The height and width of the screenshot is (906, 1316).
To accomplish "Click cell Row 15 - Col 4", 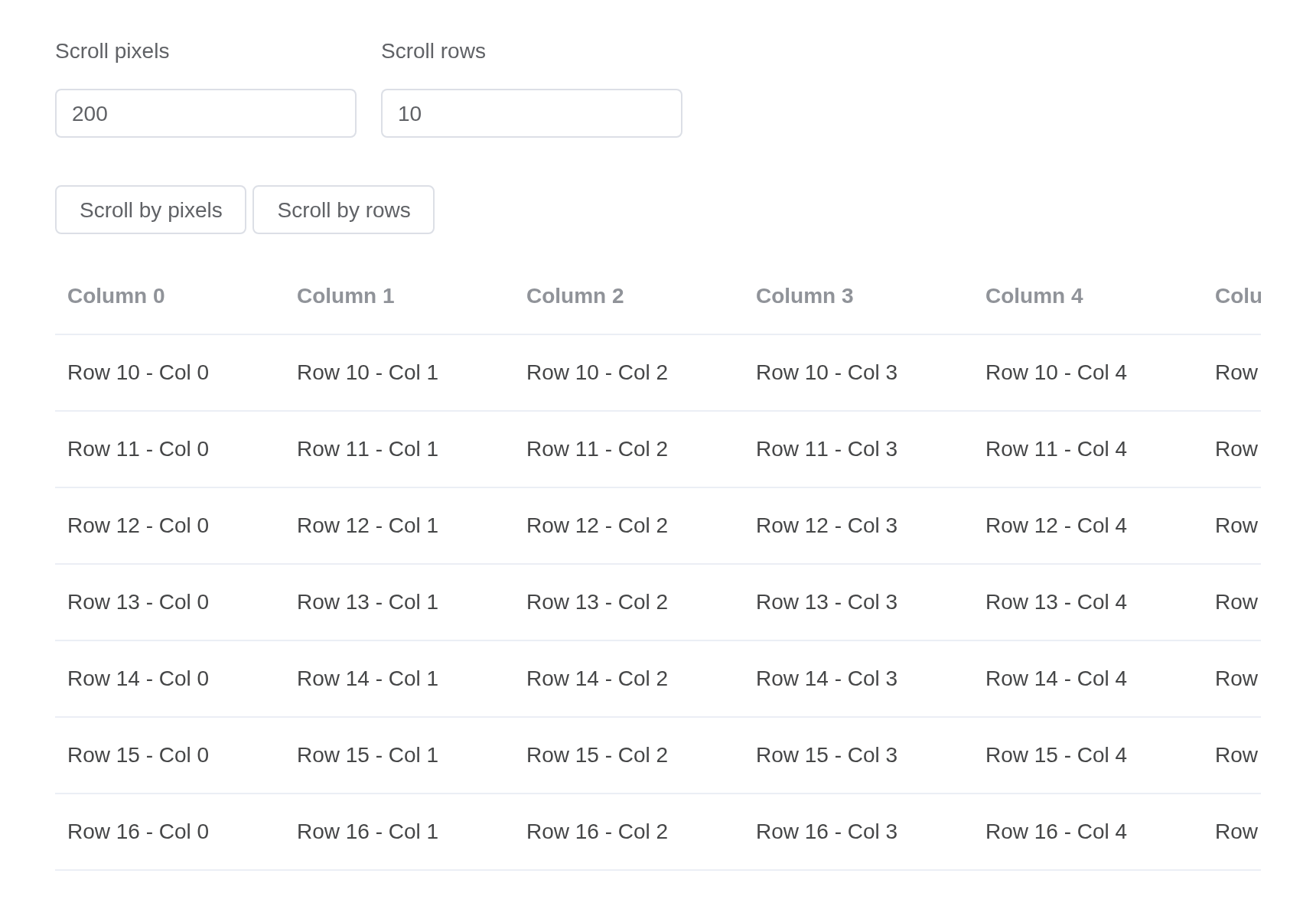I will (1088, 755).
